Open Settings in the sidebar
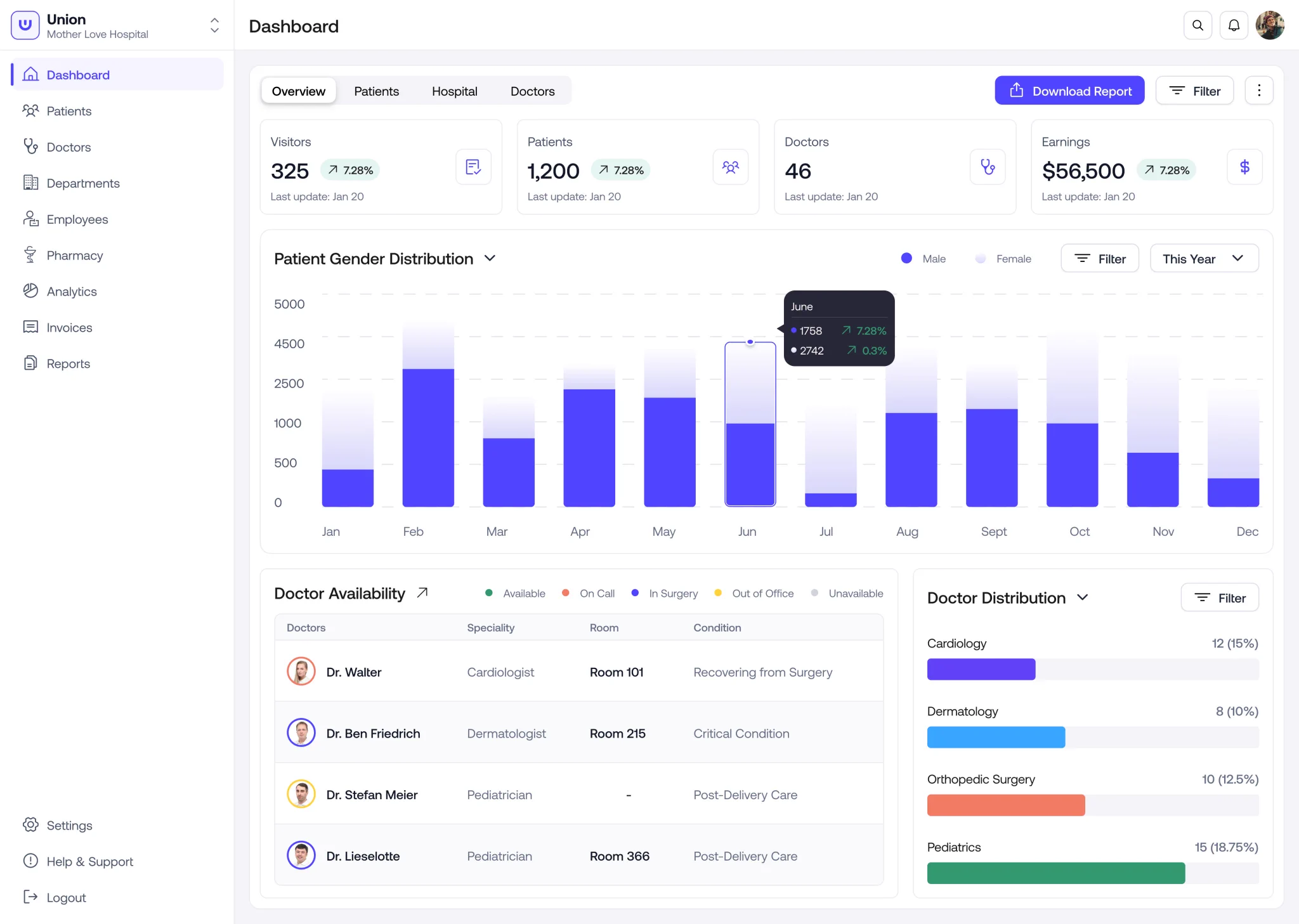1299x924 pixels. pos(117,826)
